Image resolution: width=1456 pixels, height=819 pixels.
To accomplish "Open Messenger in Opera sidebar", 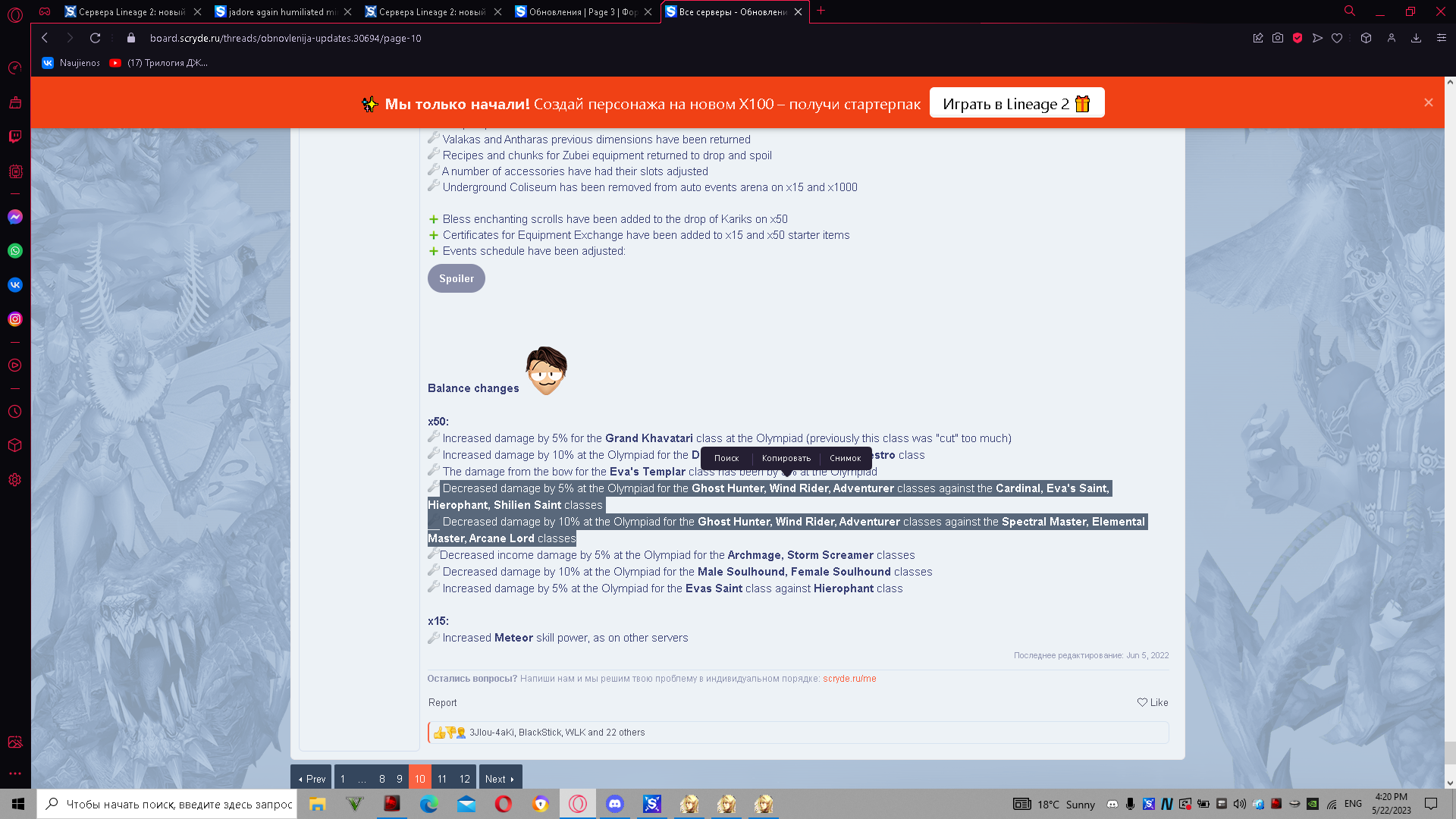I will coord(15,217).
